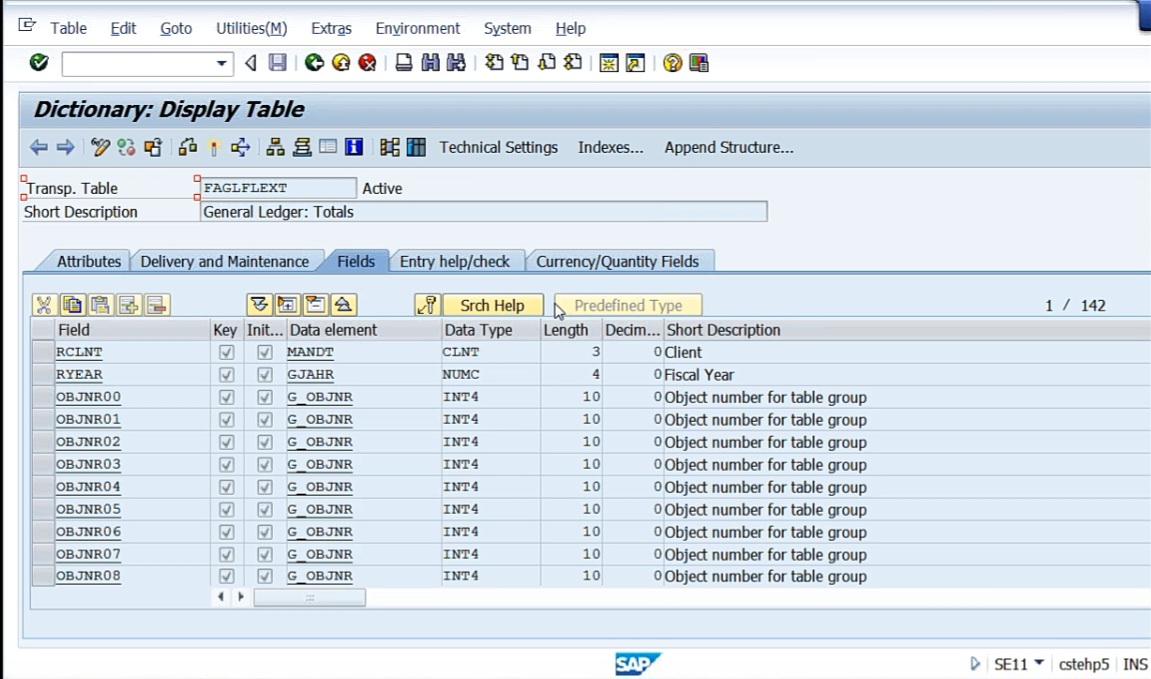1151x679 pixels.
Task: Click the red Cancel icon
Action: tap(368, 63)
